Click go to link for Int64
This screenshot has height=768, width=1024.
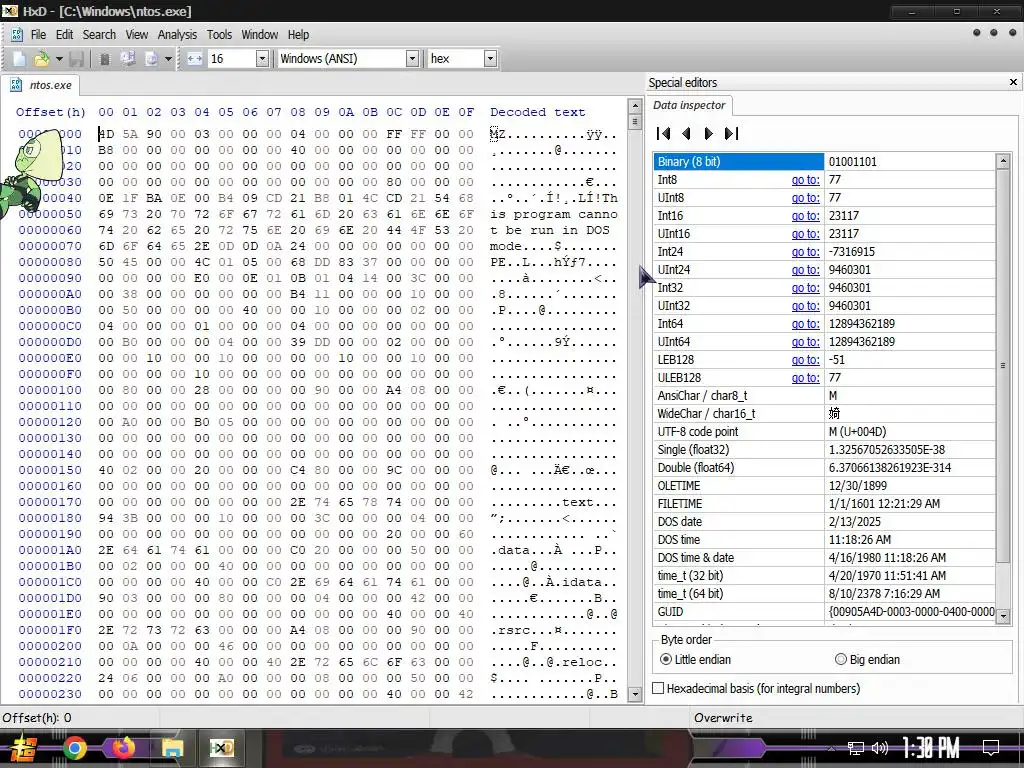tap(805, 324)
